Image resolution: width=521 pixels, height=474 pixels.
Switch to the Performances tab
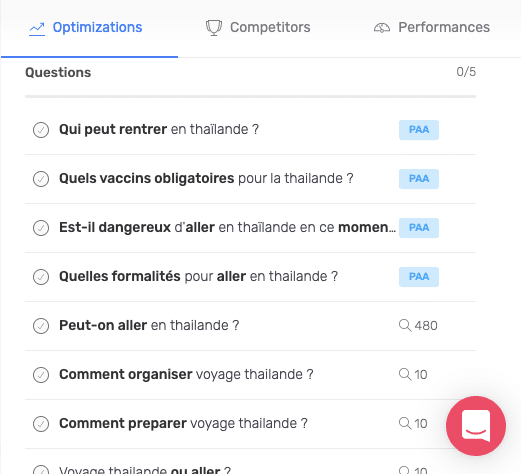click(x=432, y=28)
